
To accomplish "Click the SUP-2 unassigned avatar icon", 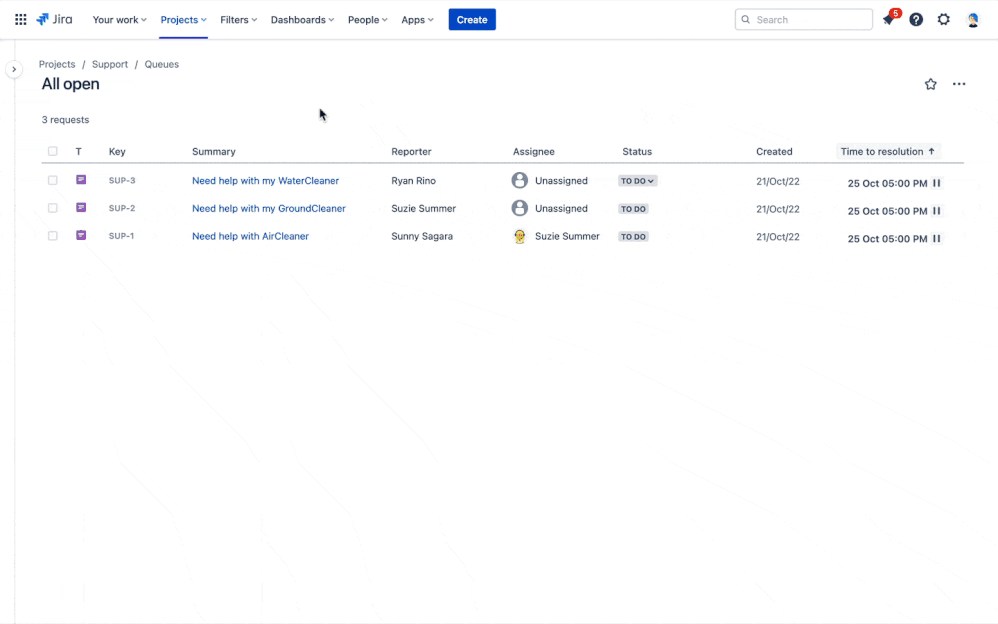I will pyautogui.click(x=519, y=208).
